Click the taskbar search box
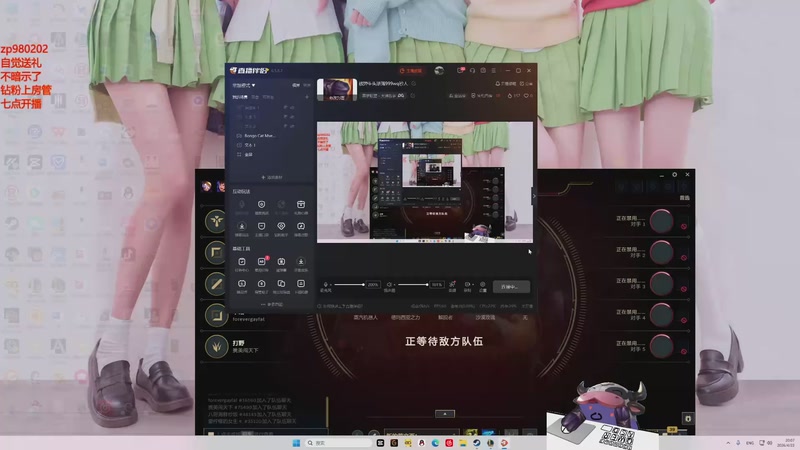Screen dimensions: 800x450 coord(338,443)
